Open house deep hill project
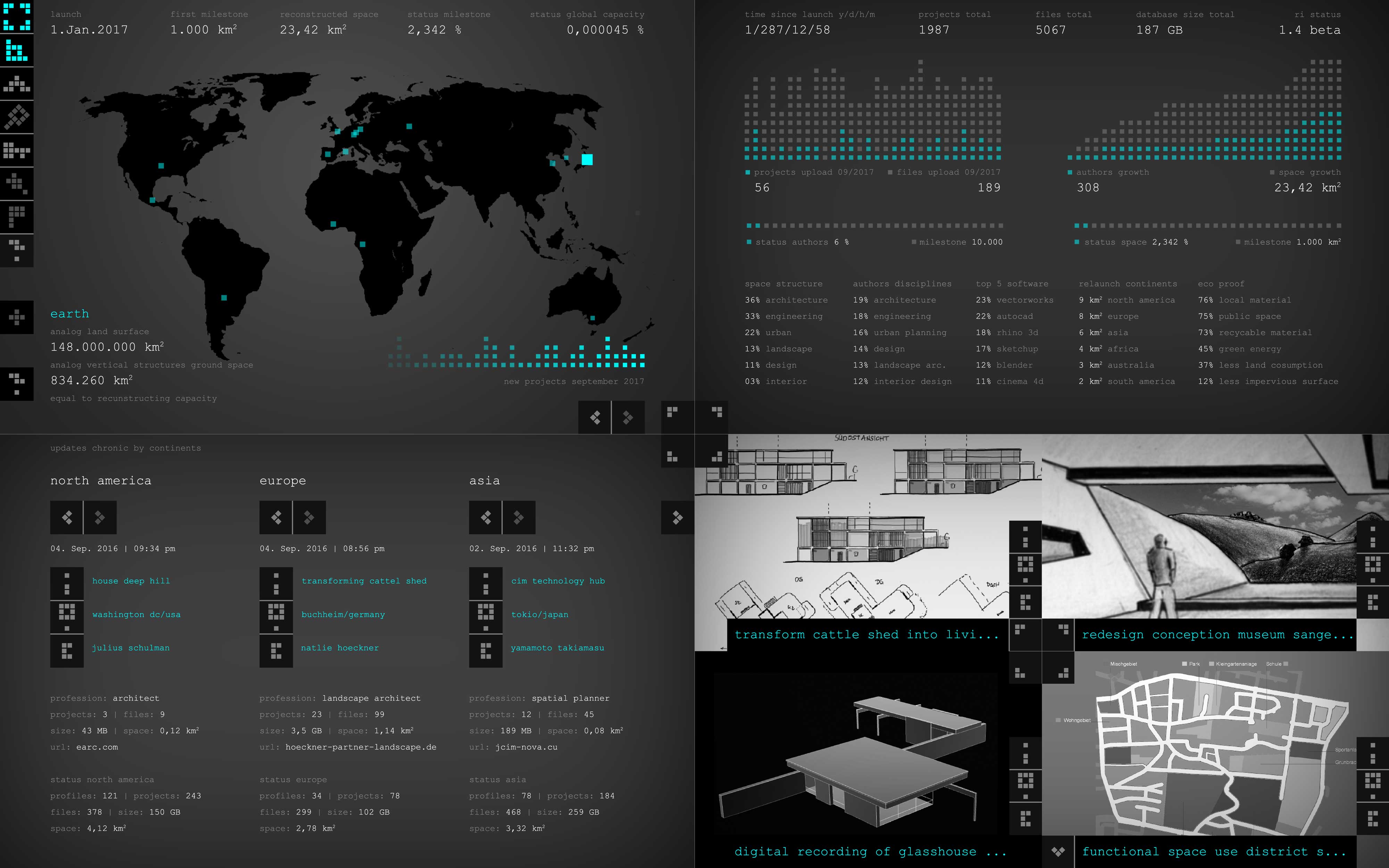The width and height of the screenshot is (1389, 868). 131,581
